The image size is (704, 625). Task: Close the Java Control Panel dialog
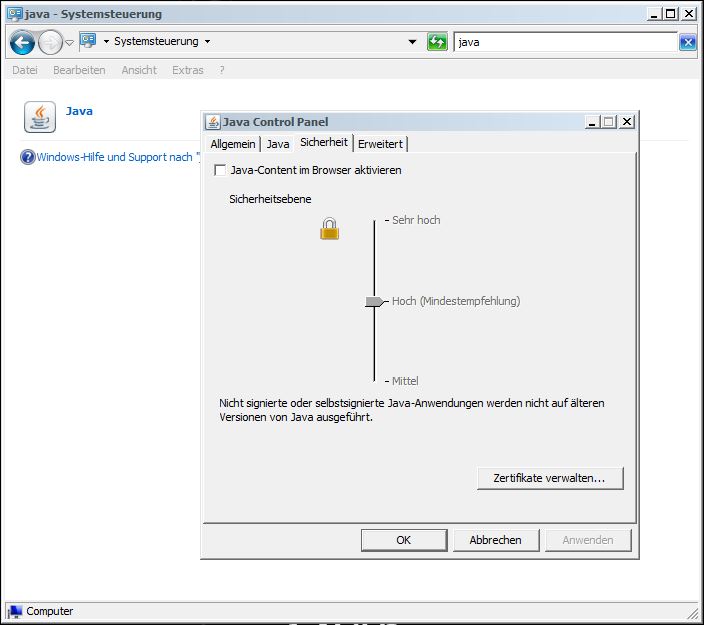[627, 122]
